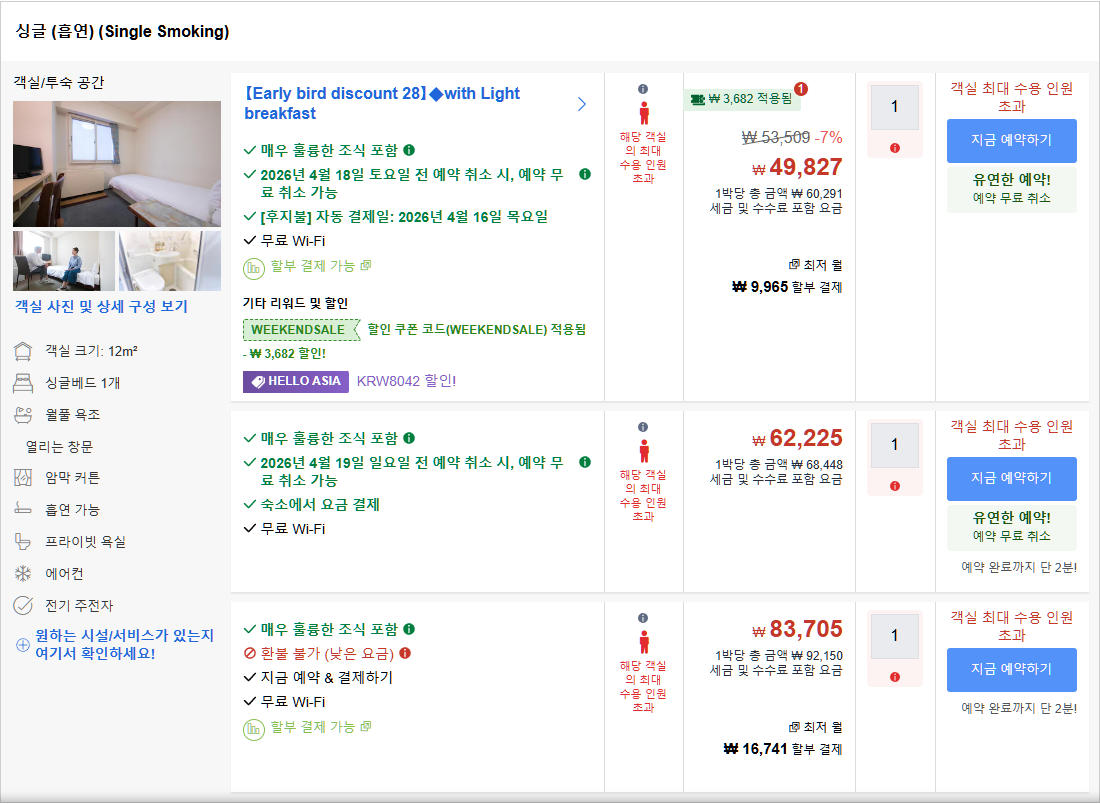The width and height of the screenshot is (1100, 804).
Task: Expand details via arrow next to Light breakfast title
Action: click(582, 104)
